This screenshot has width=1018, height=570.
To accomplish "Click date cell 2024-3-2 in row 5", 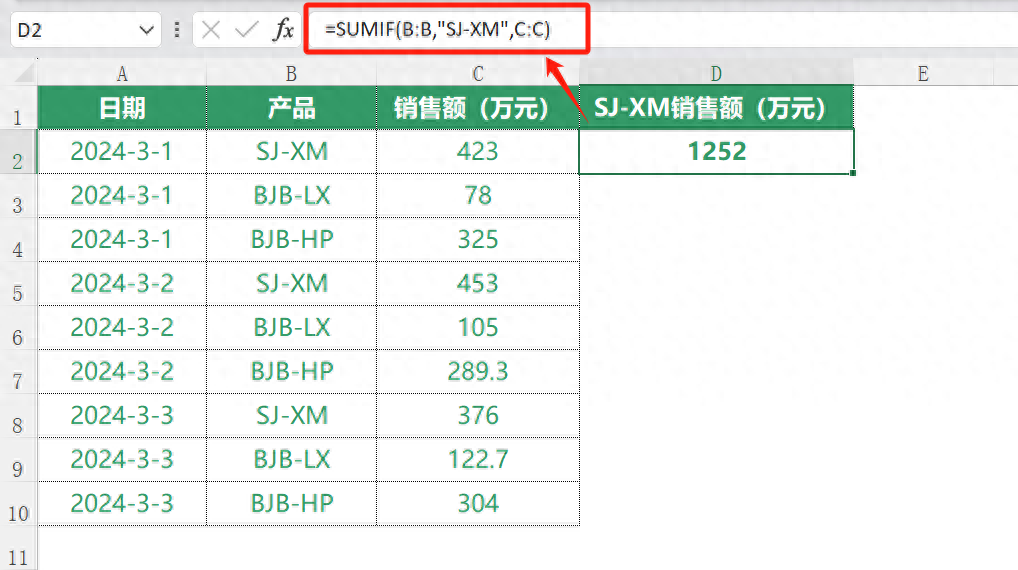I will click(122, 284).
